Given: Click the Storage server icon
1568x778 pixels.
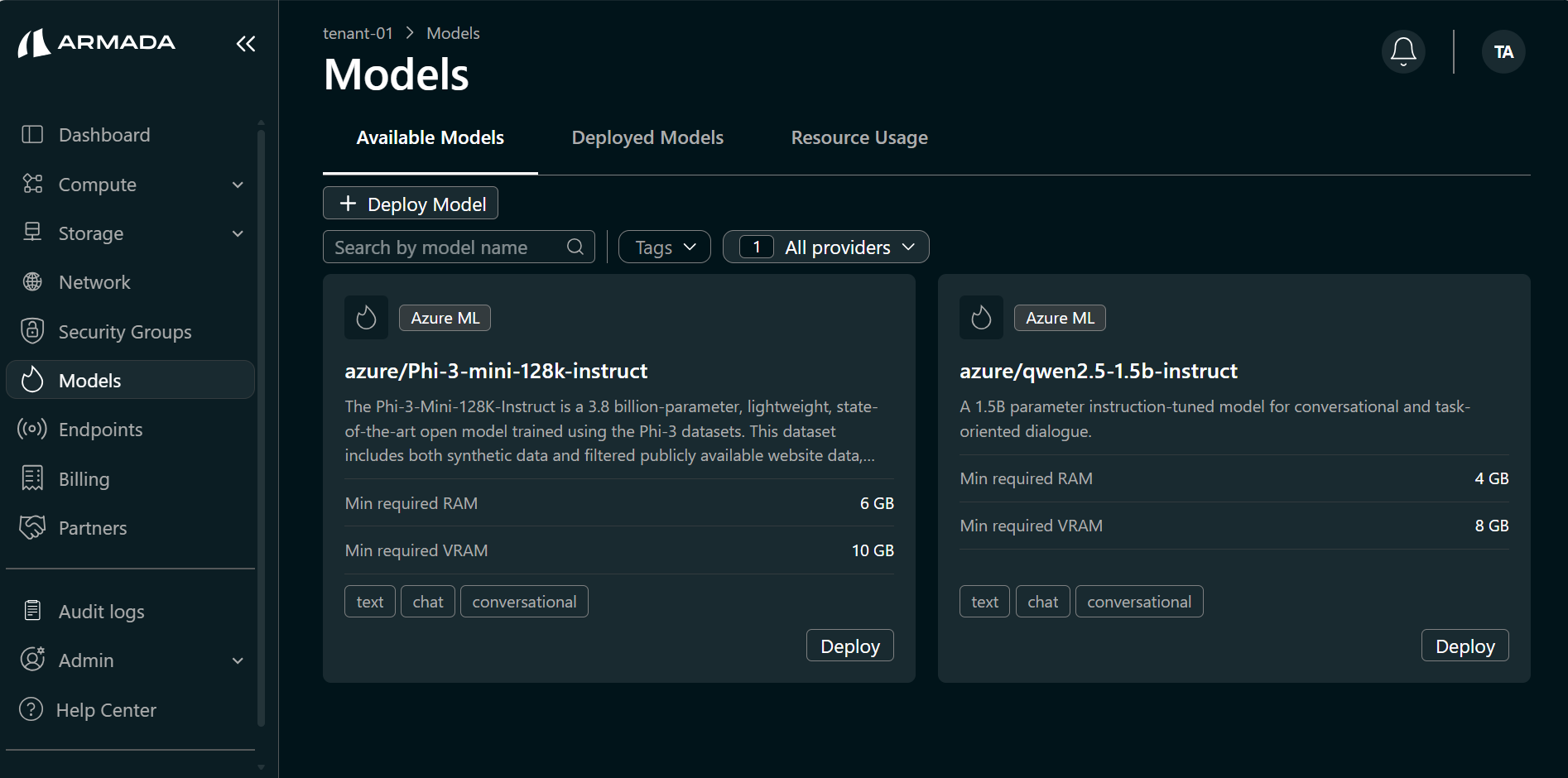Looking at the screenshot, I should [32, 233].
